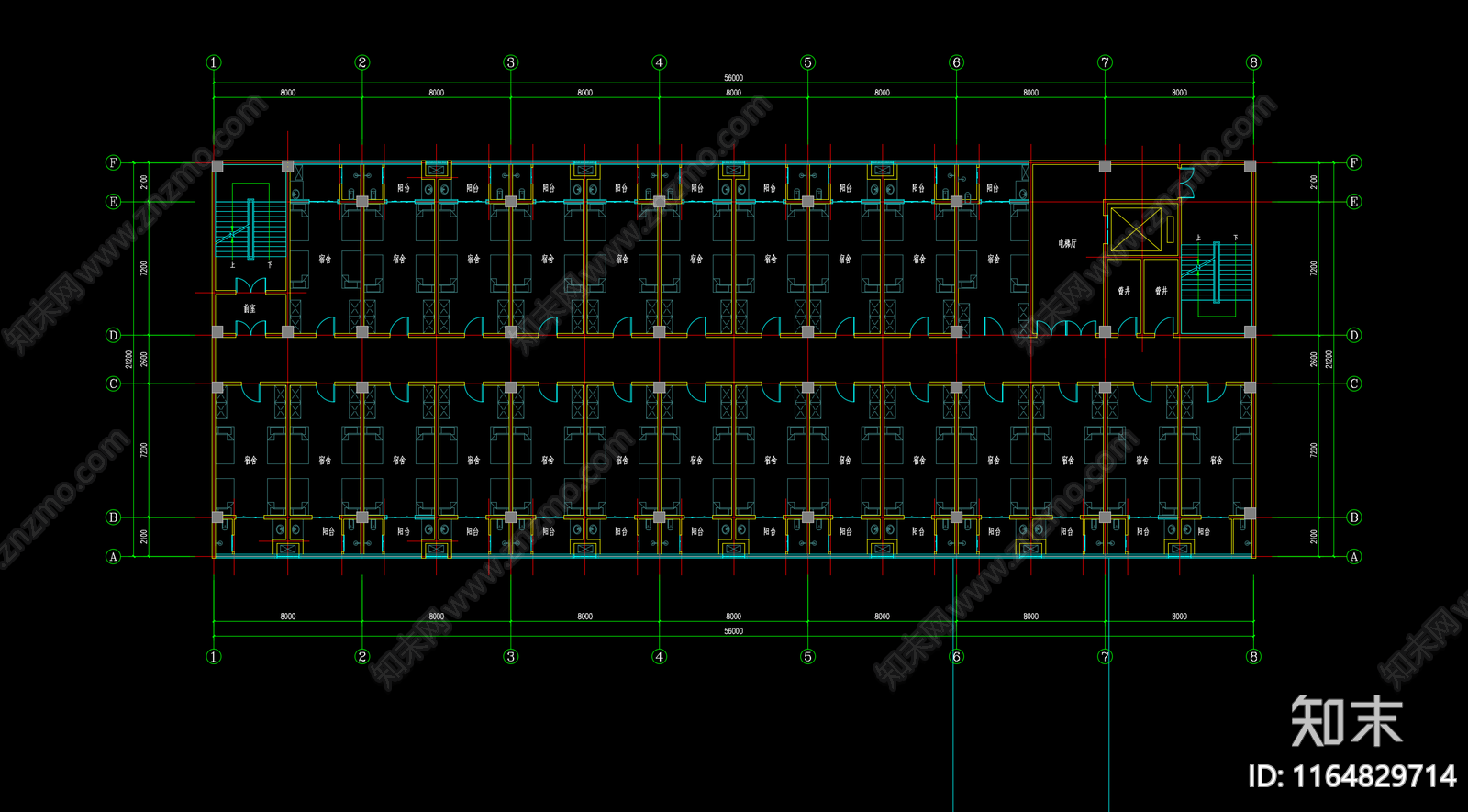
Task: Select the top grid bubble numbered 3
Action: click(511, 62)
